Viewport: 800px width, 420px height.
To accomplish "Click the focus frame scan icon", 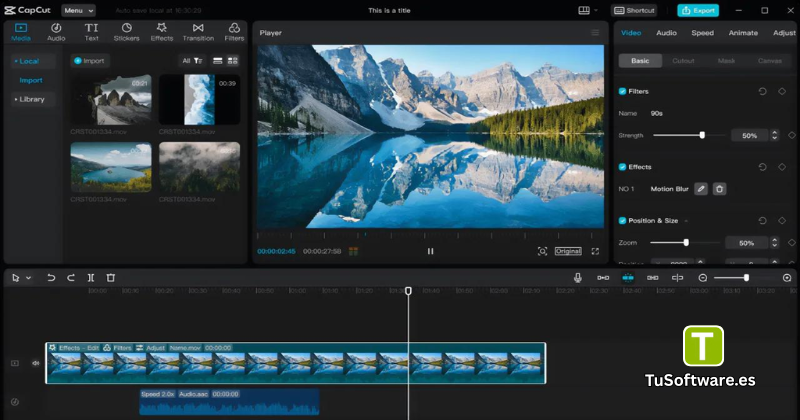I will [542, 251].
